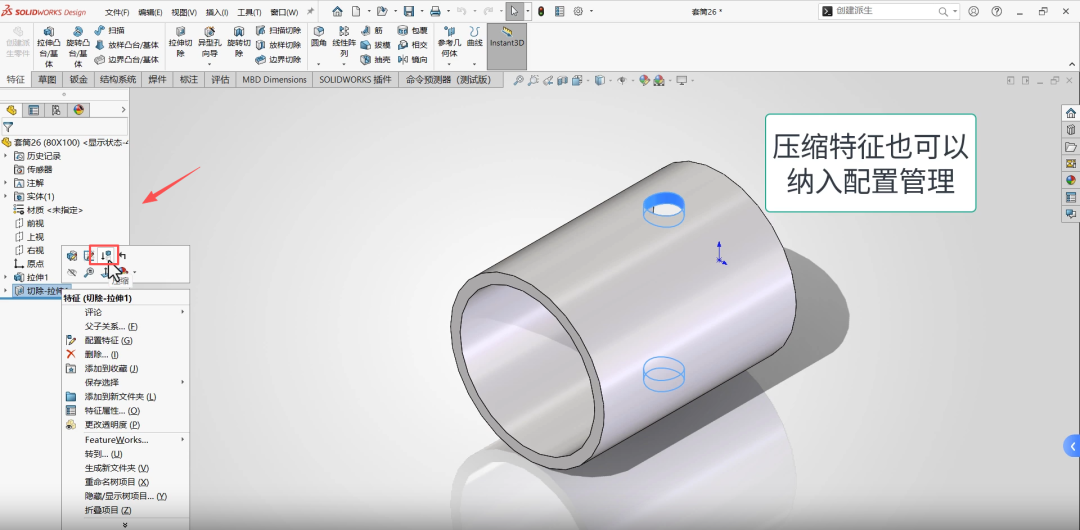Open the ConfigurationManager tab icon

coord(56,110)
